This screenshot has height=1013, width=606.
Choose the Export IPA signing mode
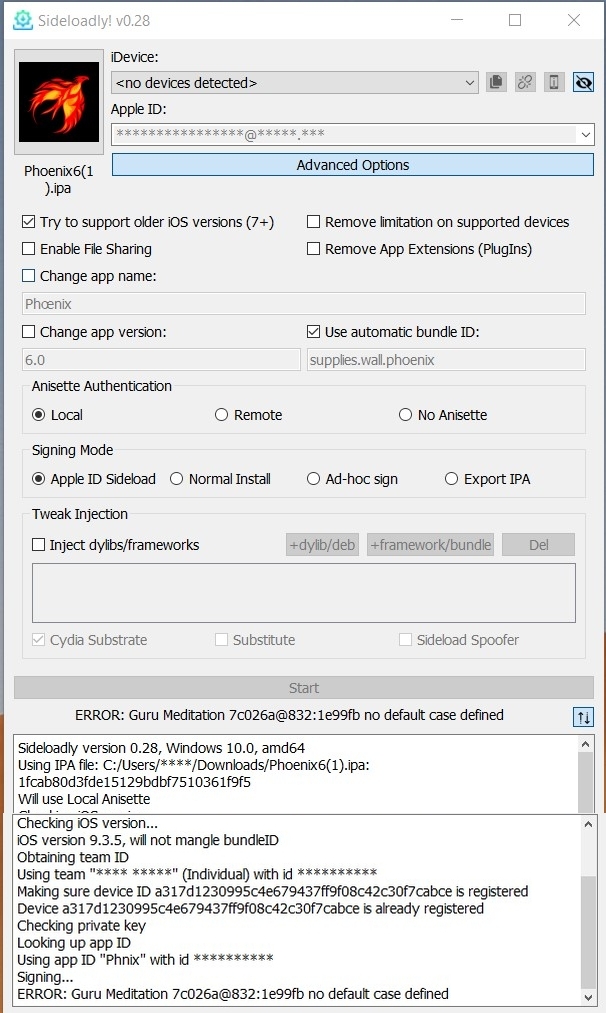pyautogui.click(x=451, y=479)
